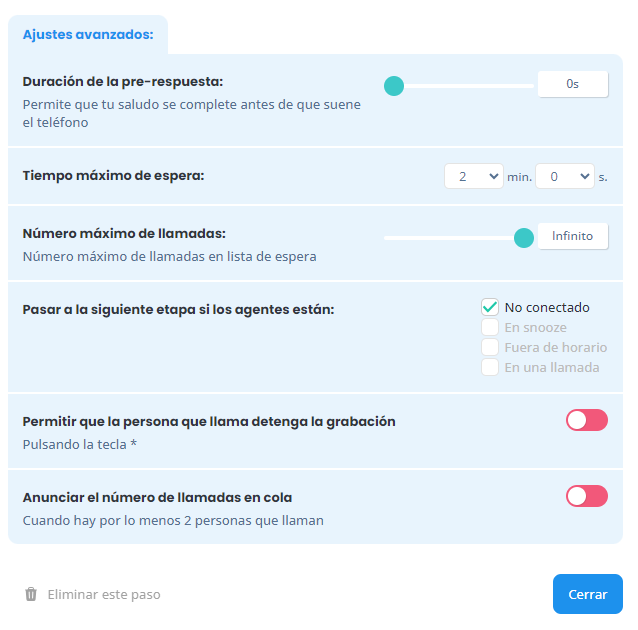Enable caller stopping the recording toggle
638x630 pixels.
pos(587,420)
